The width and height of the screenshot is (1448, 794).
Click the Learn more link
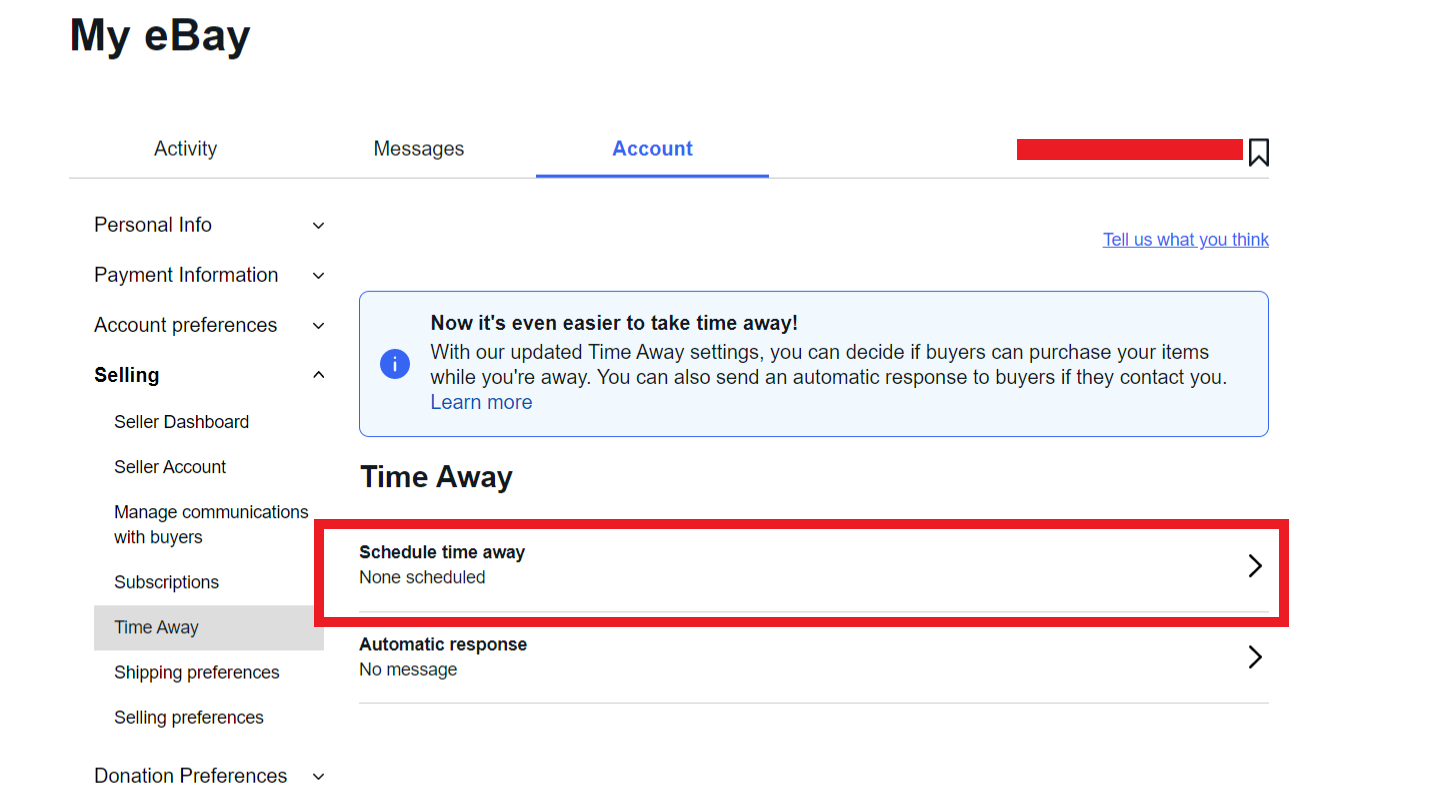[x=481, y=402]
